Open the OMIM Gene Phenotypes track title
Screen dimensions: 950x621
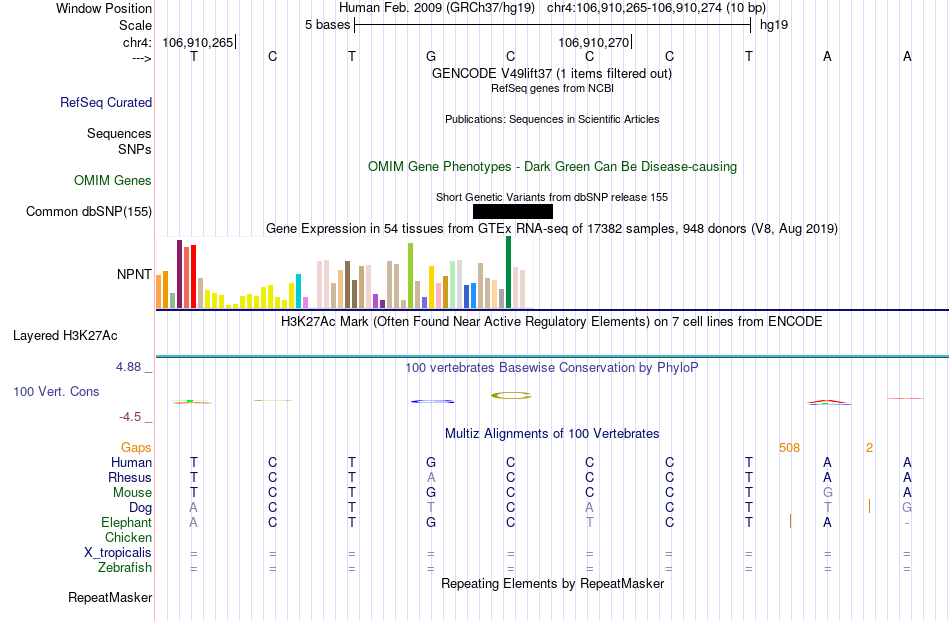(x=553, y=167)
